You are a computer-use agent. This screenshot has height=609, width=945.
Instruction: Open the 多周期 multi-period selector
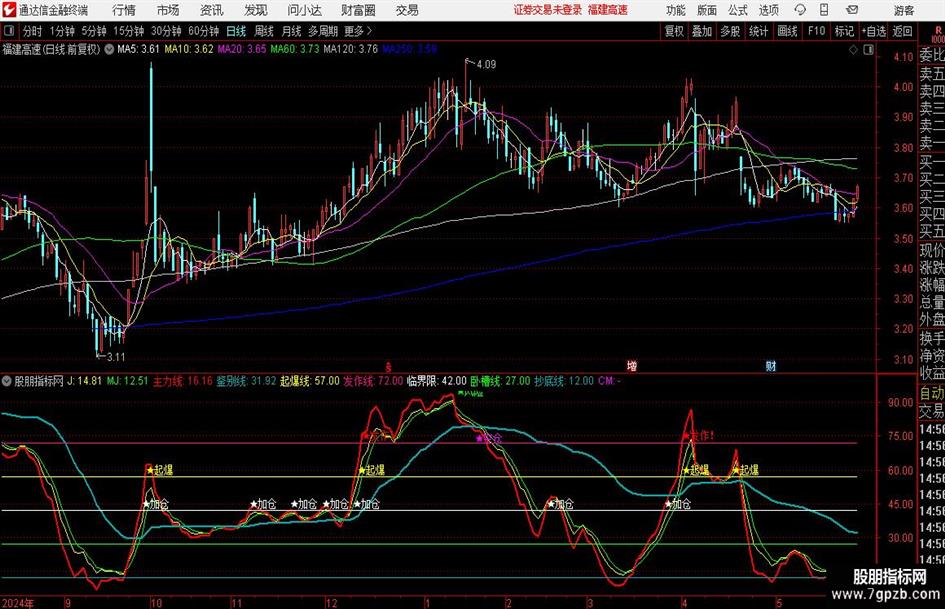[322, 30]
